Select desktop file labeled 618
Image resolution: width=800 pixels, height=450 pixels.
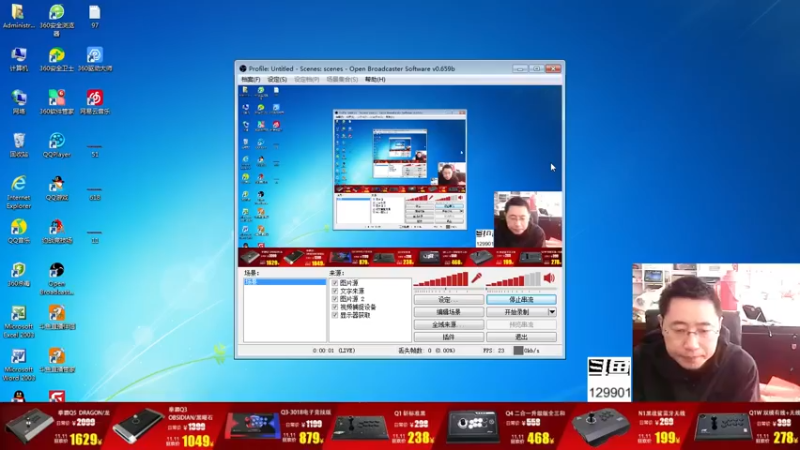[95, 193]
